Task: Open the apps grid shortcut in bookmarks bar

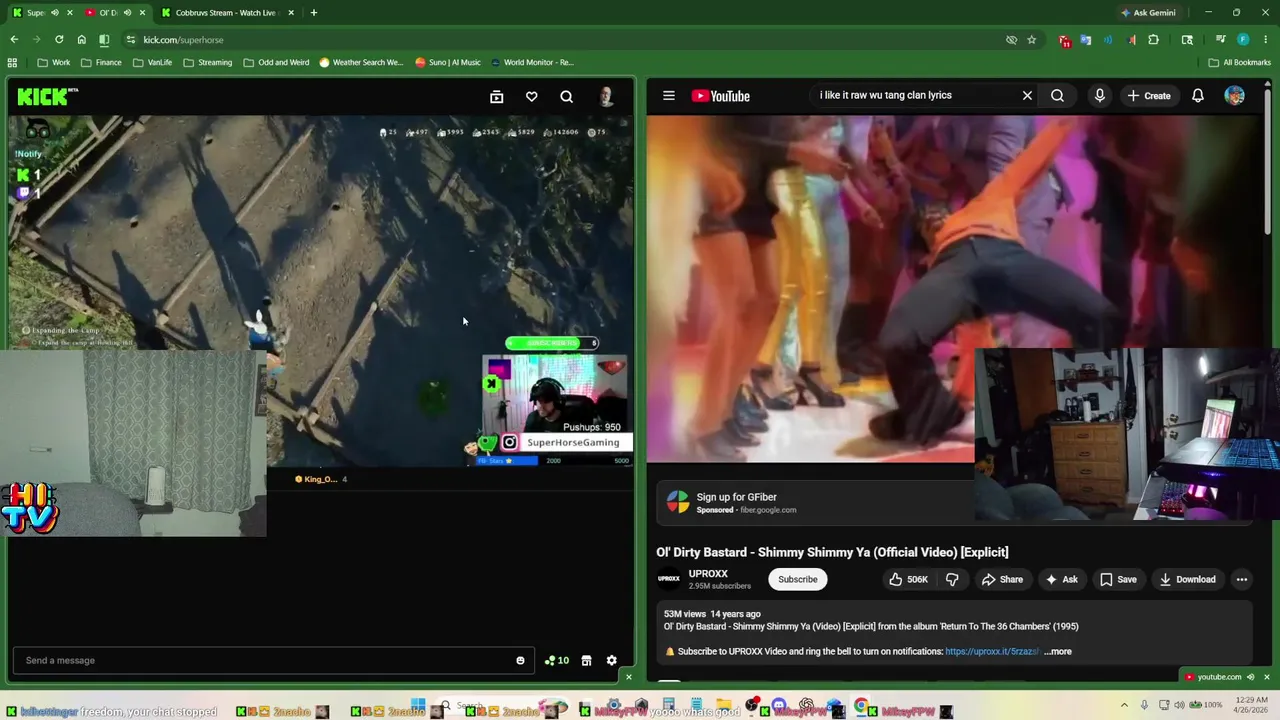Action: pos(12,62)
